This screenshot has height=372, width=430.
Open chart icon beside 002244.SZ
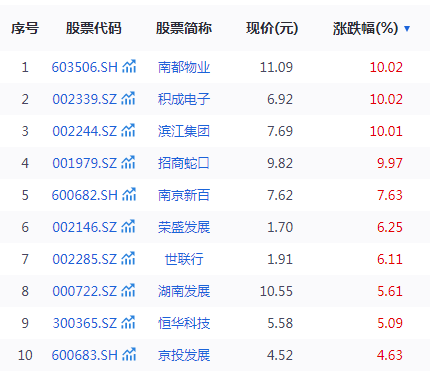click(x=128, y=130)
